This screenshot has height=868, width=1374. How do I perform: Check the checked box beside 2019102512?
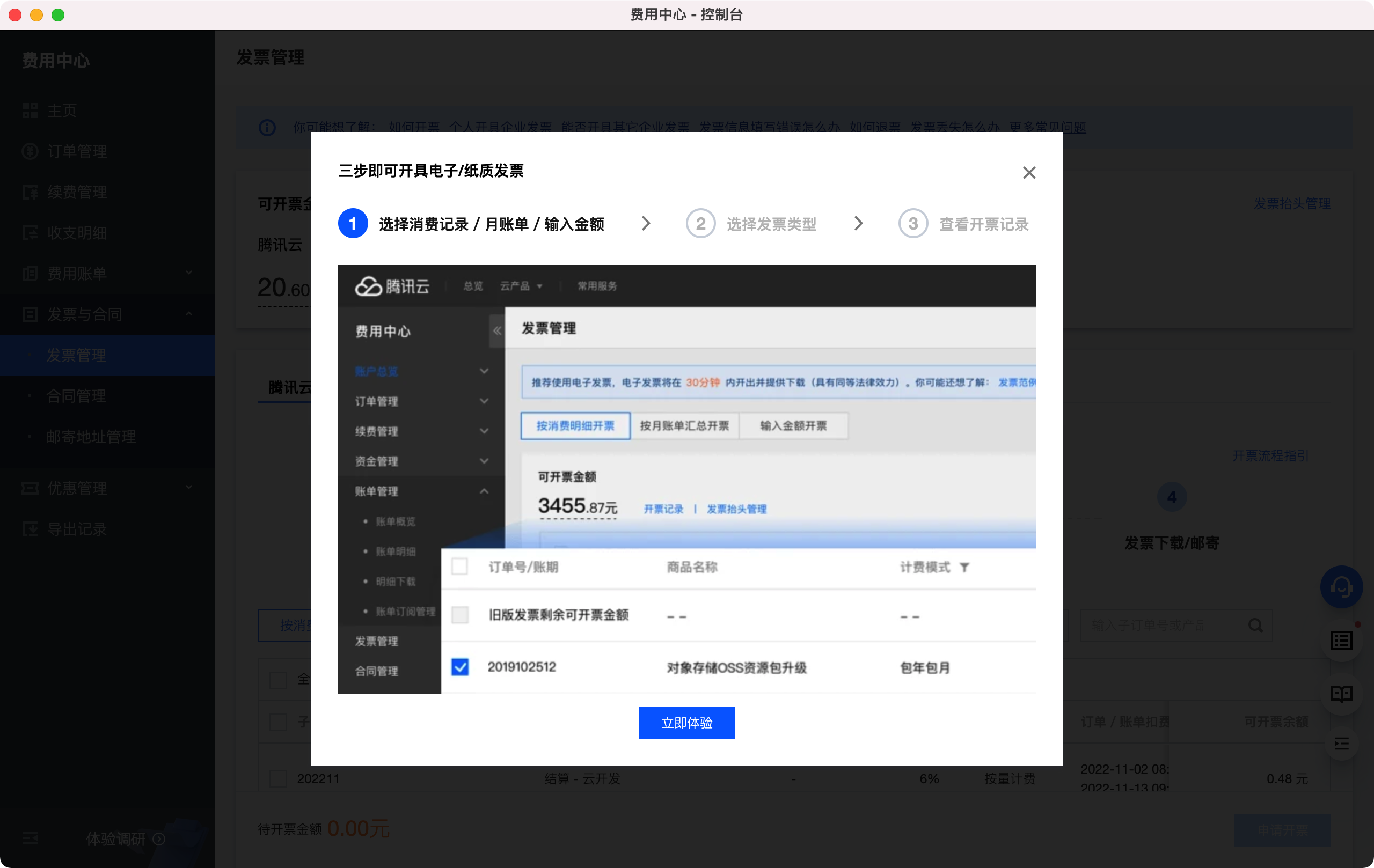point(460,667)
